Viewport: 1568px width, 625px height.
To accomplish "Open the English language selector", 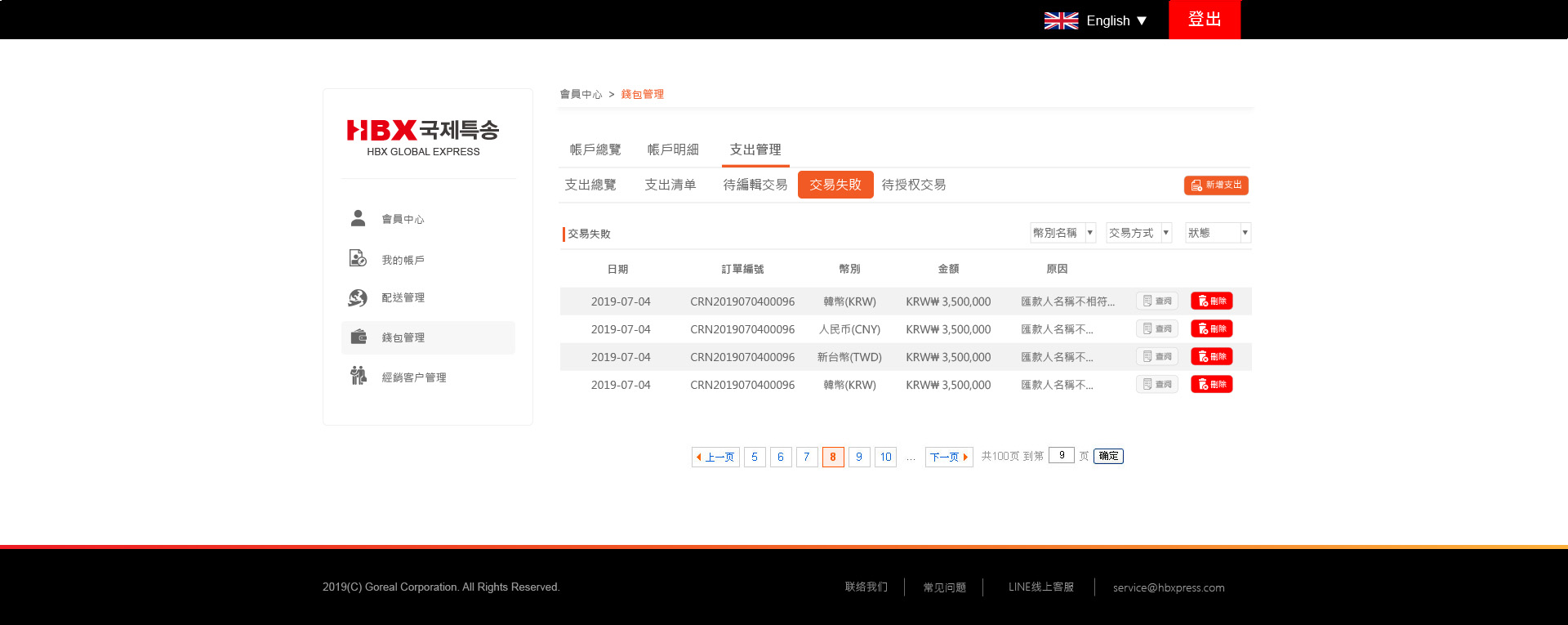I will point(1116,20).
